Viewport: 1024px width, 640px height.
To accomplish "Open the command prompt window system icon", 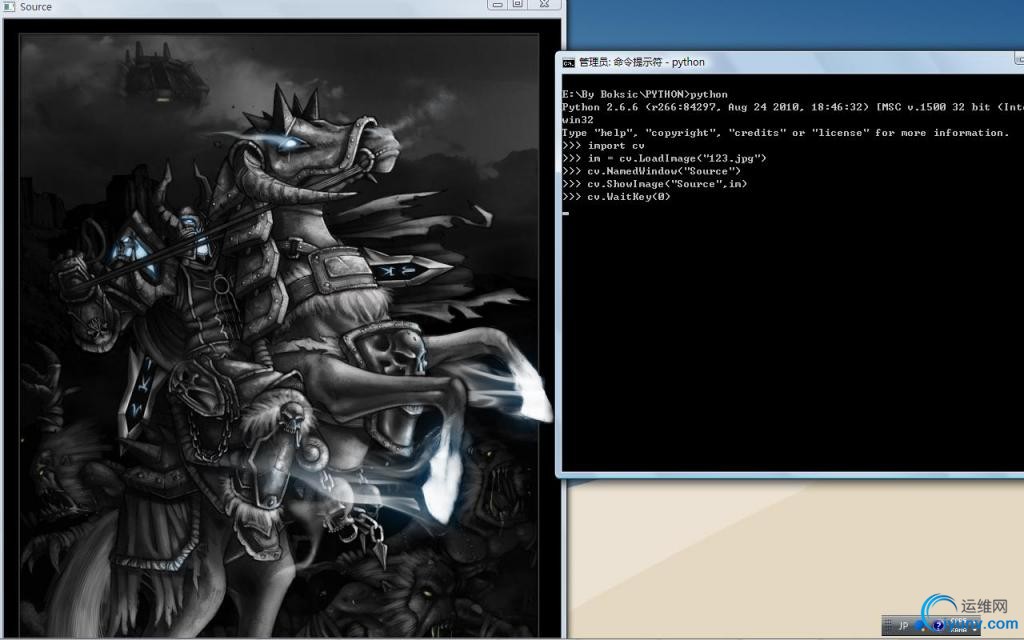I will (568, 63).
